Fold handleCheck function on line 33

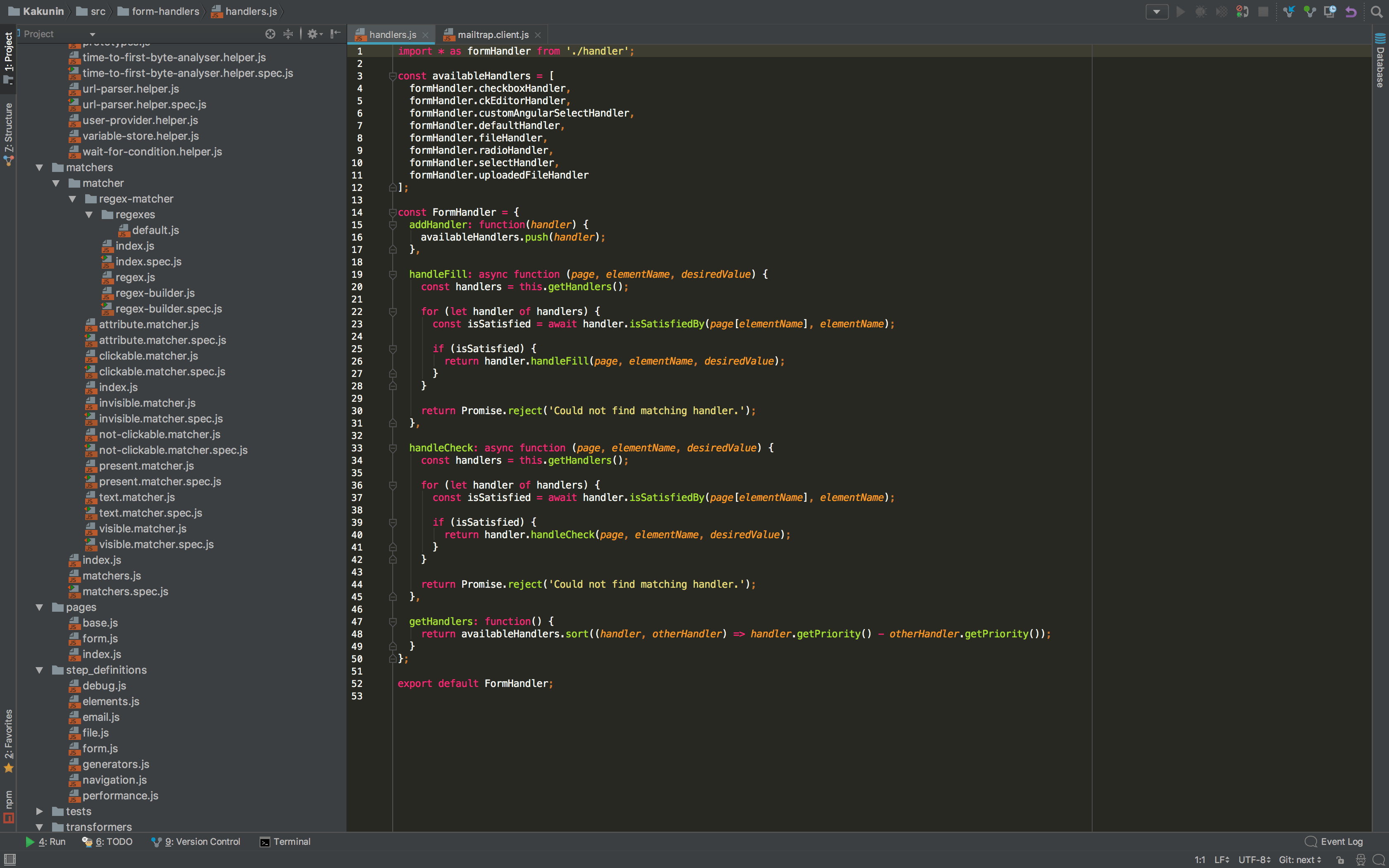[x=393, y=448]
